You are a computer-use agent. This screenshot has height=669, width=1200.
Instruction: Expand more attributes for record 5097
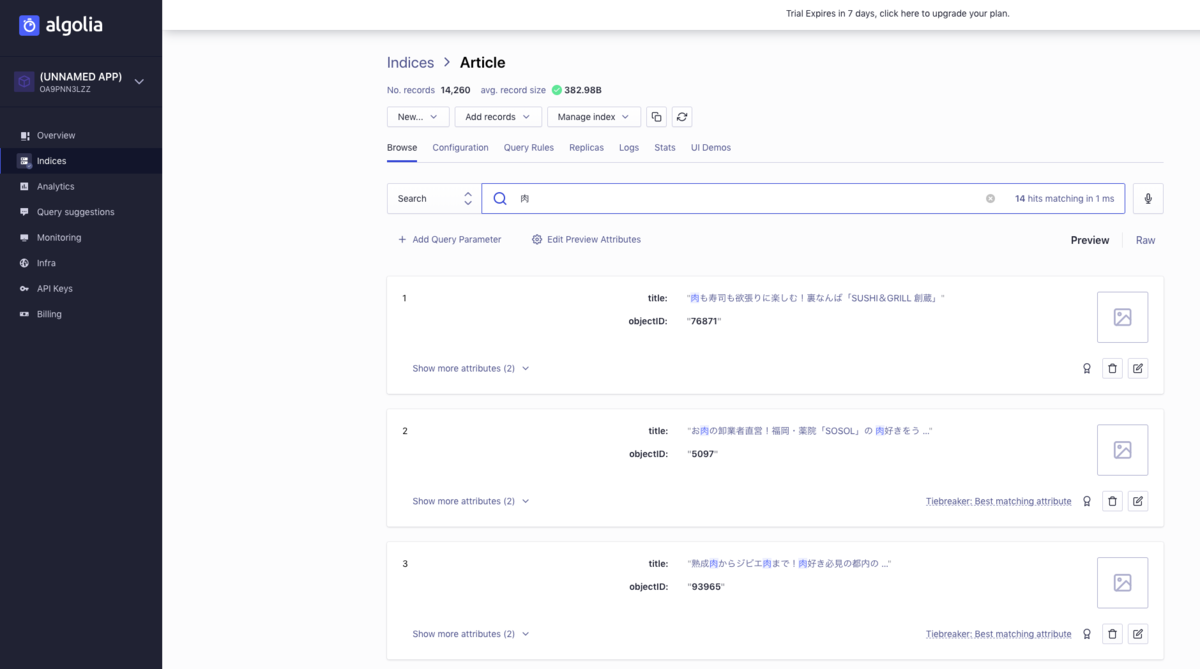471,501
